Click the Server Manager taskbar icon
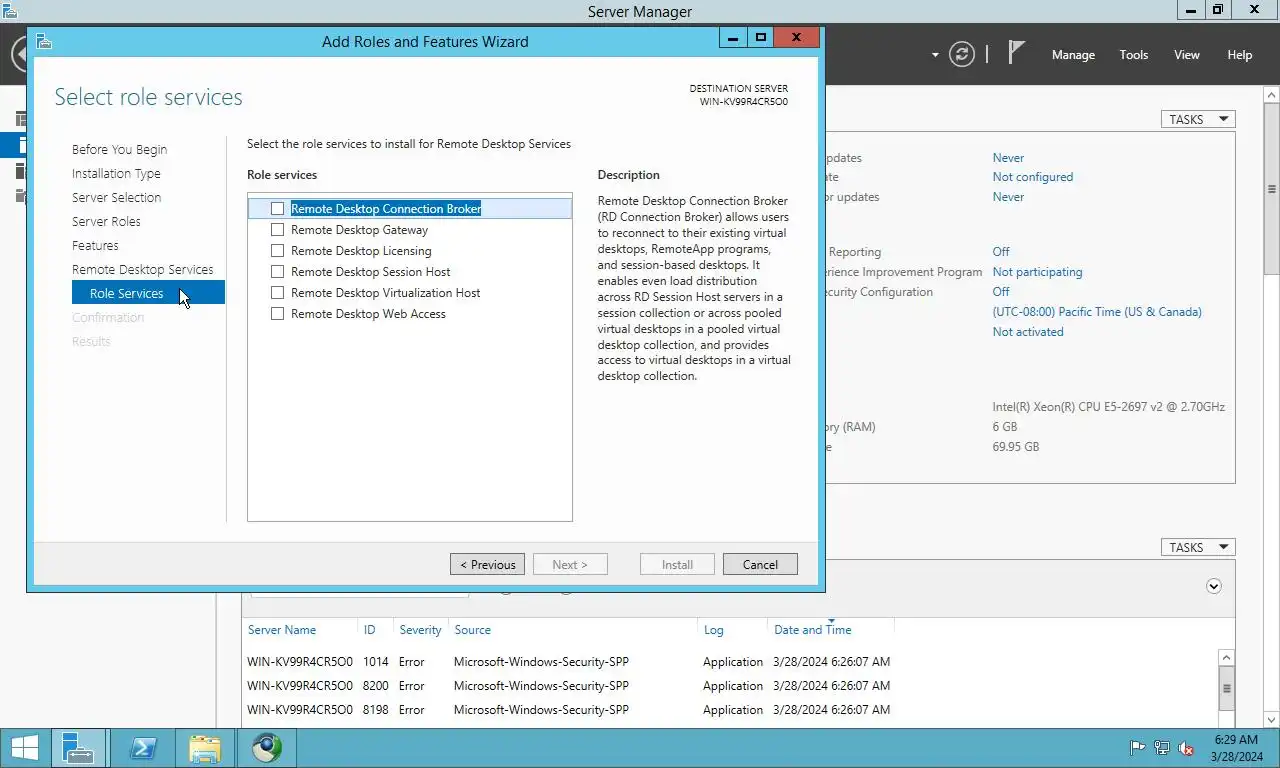Image resolution: width=1280 pixels, height=768 pixels. 78,748
